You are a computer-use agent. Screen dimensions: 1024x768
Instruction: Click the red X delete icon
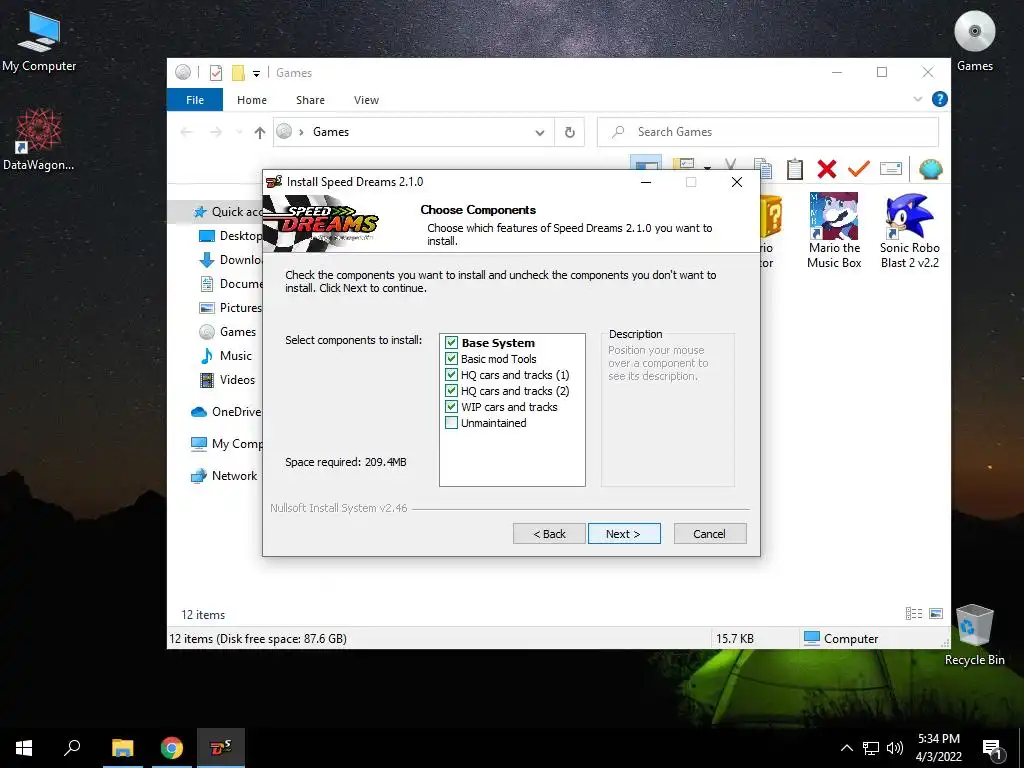pos(827,169)
